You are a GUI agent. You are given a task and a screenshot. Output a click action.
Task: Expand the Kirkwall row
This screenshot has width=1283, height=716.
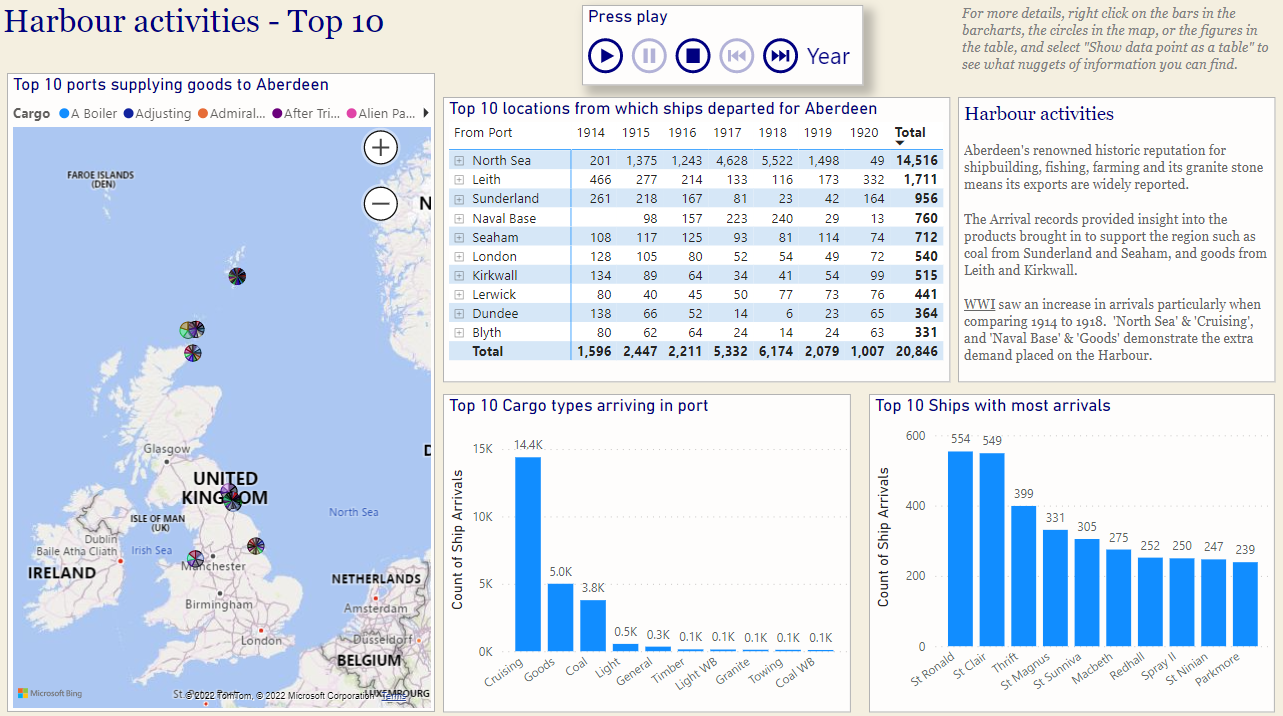click(459, 275)
